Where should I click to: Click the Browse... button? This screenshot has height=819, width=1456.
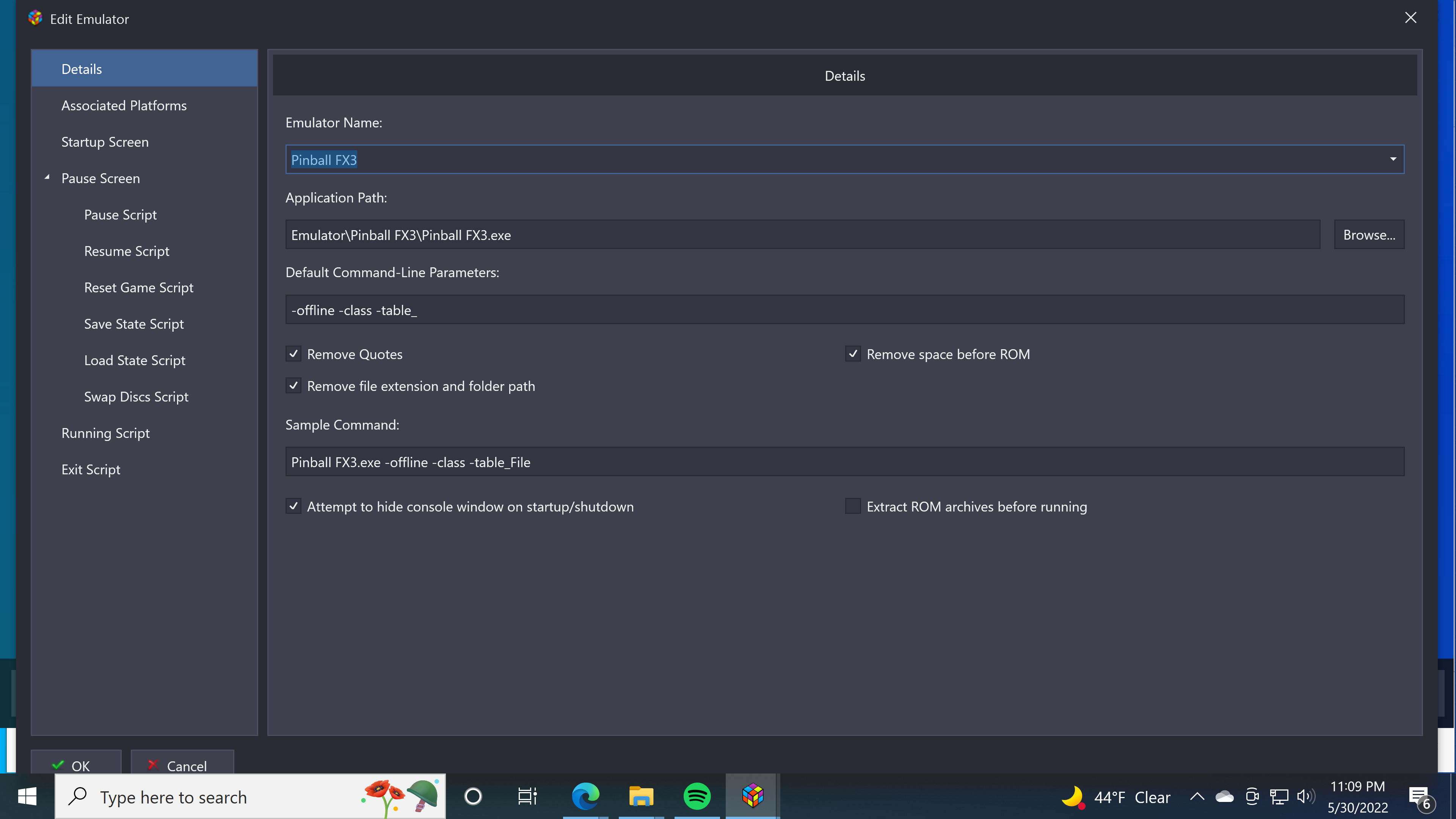[1369, 235]
